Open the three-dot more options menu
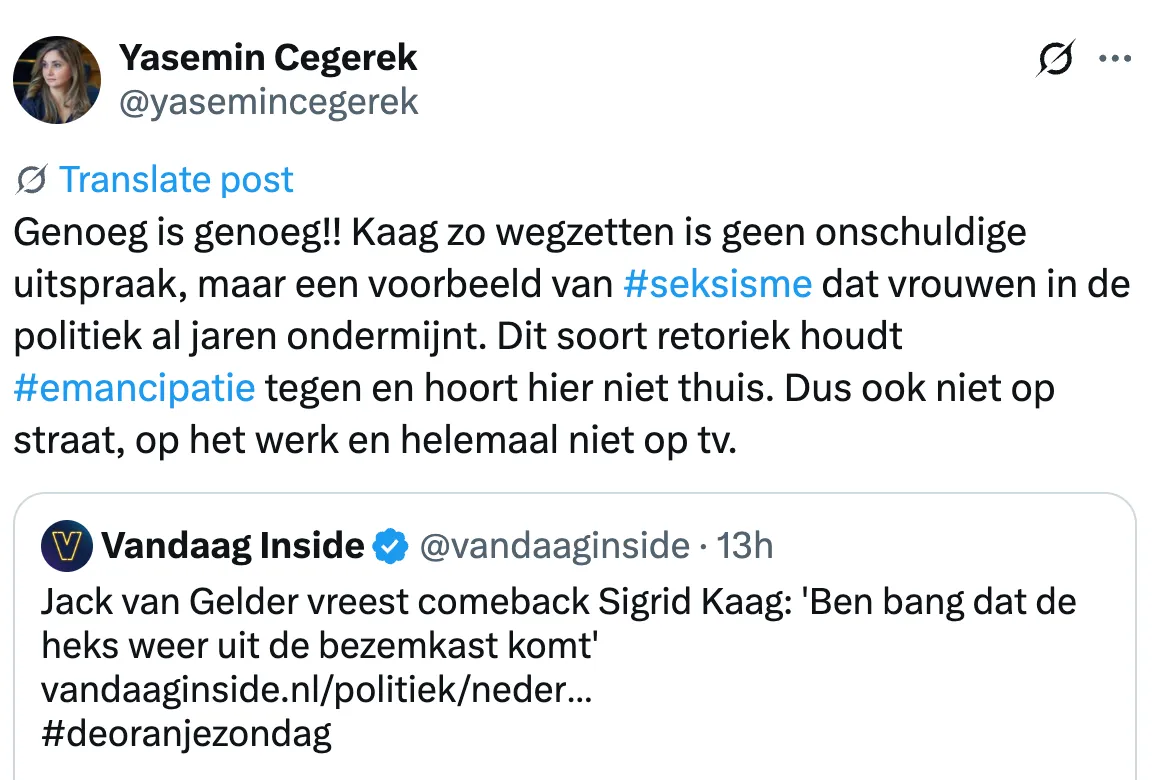The width and height of the screenshot is (1162, 780). tap(1114, 59)
